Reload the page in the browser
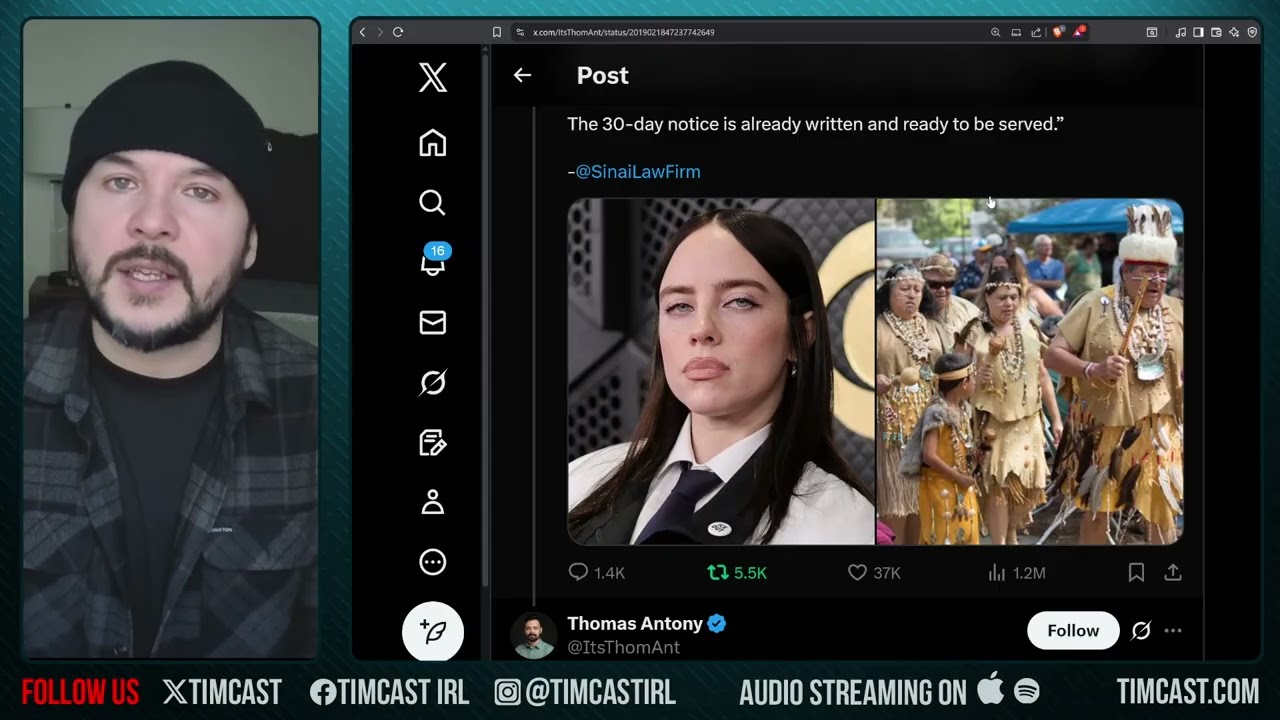 pos(398,32)
